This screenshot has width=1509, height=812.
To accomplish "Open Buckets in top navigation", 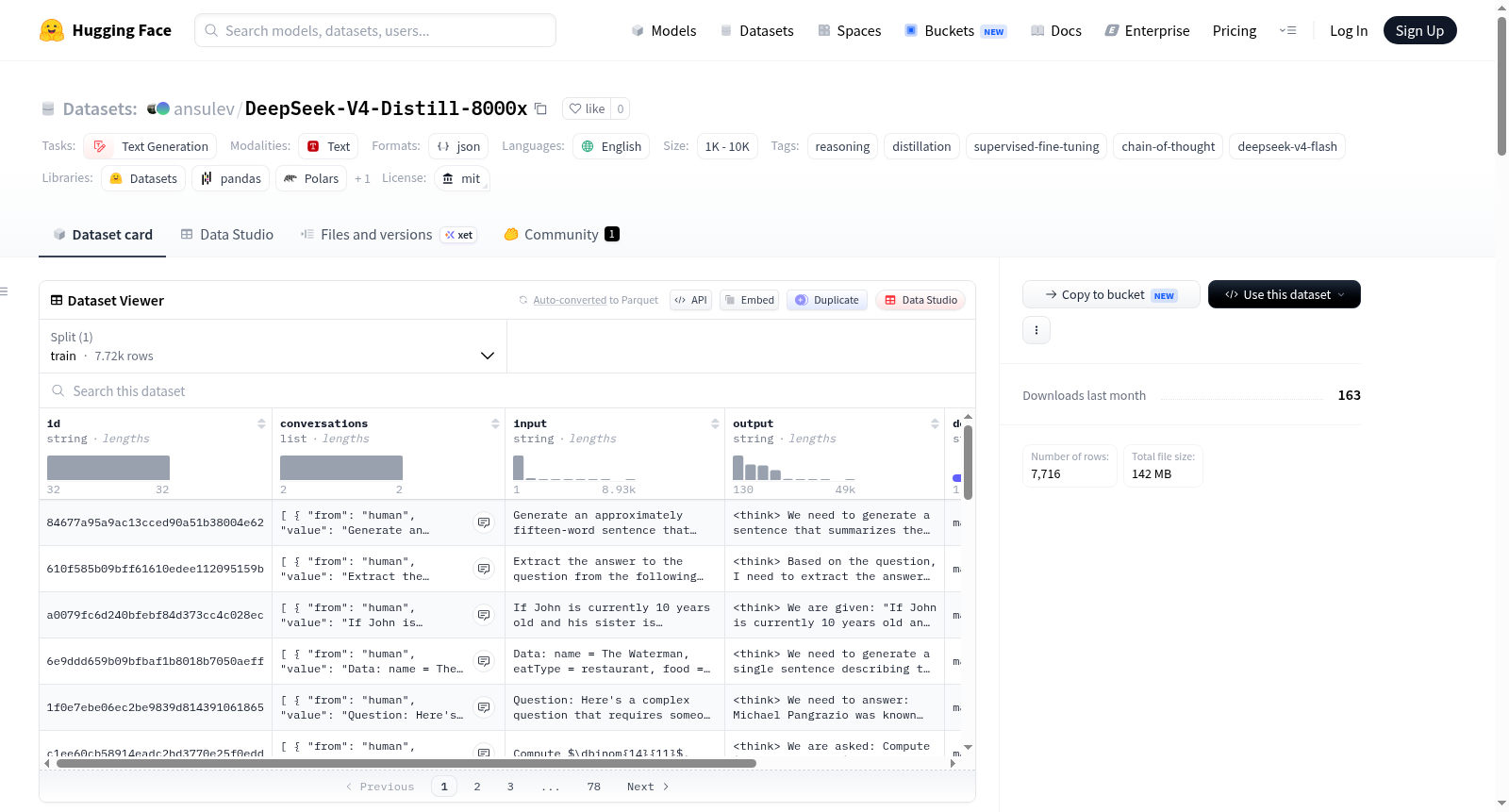I will click(955, 30).
